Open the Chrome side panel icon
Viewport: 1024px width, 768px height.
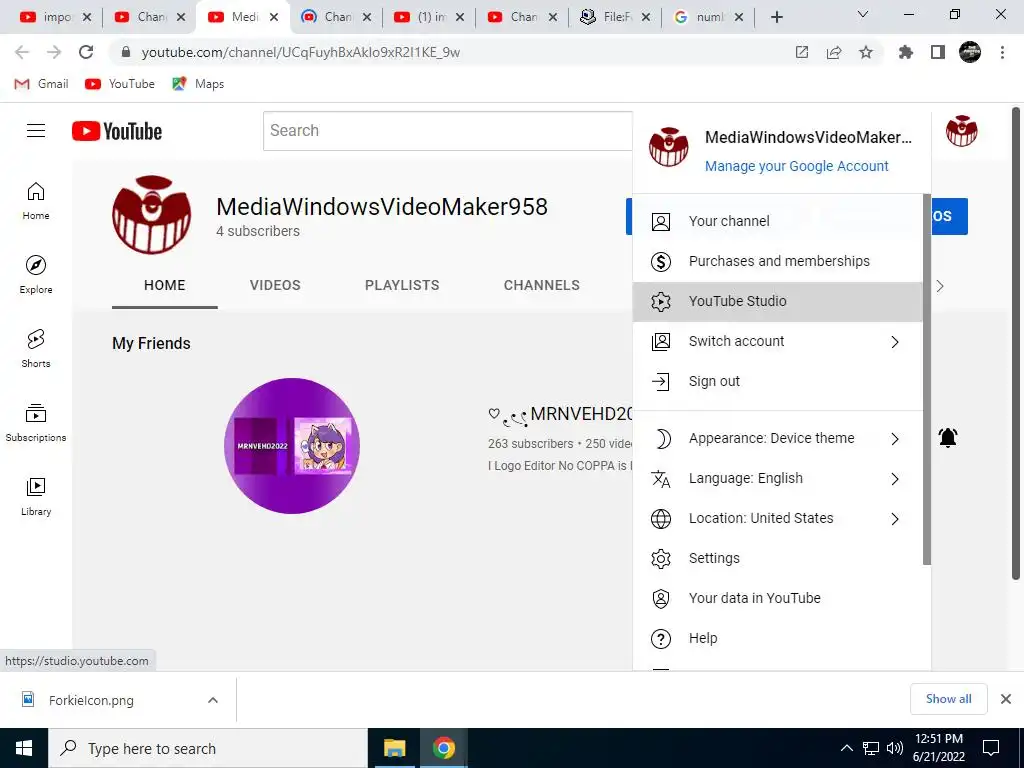pyautogui.click(x=938, y=52)
